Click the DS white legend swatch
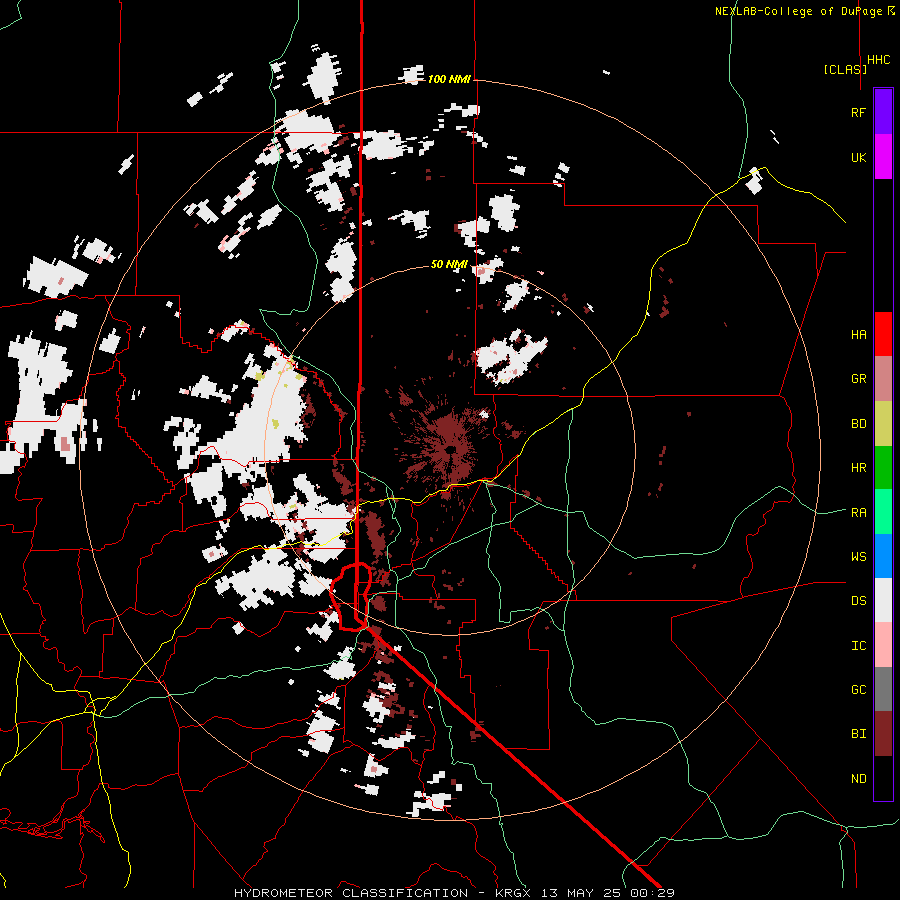This screenshot has height=900, width=900. 883,600
